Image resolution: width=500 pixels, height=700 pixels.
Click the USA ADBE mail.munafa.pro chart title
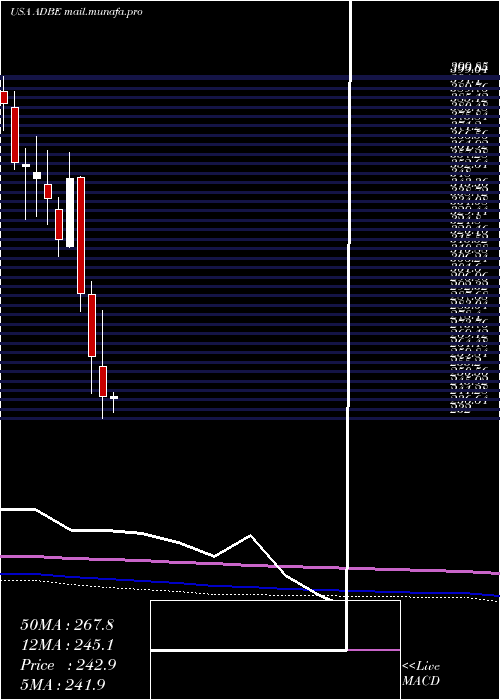click(x=76, y=12)
